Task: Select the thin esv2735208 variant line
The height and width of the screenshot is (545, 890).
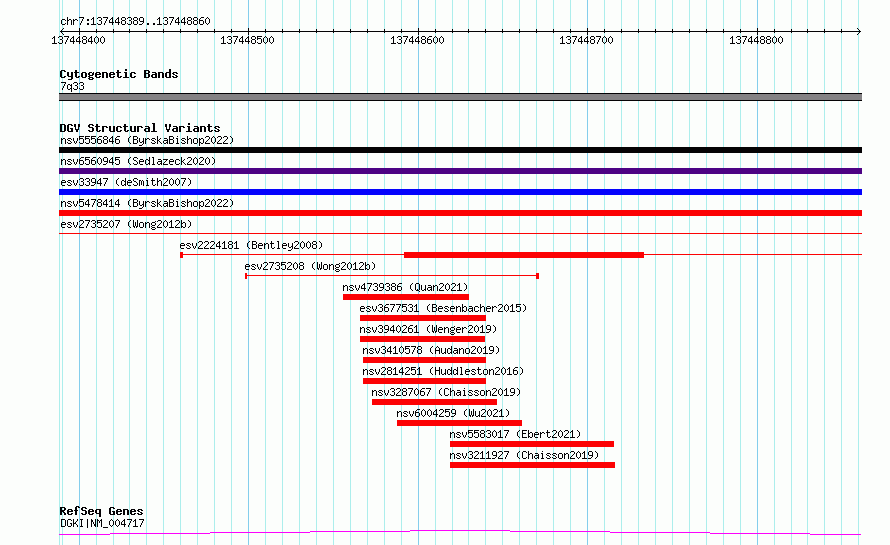Action: 392,276
